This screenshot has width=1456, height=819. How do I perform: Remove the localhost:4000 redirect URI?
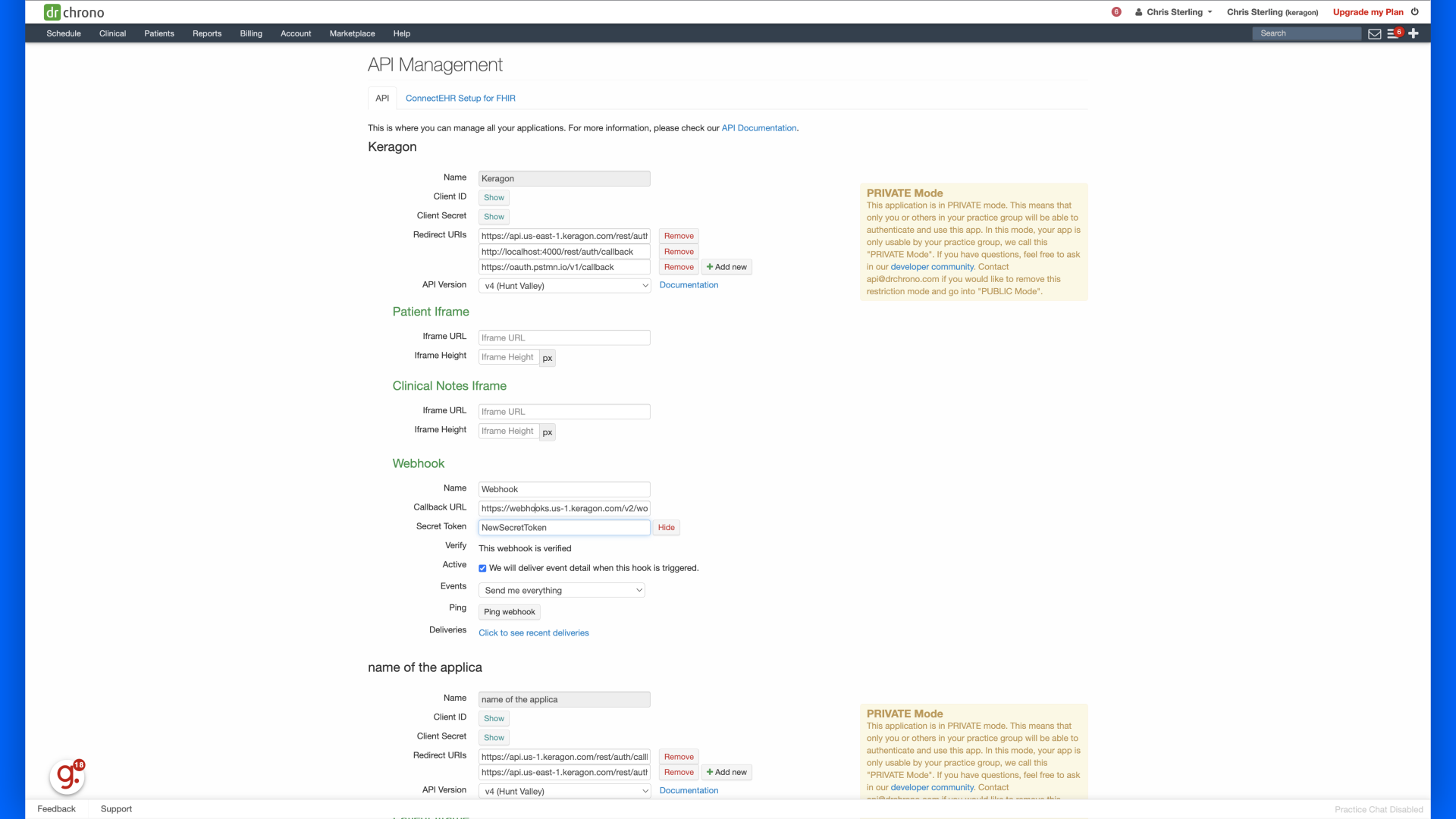point(679,251)
